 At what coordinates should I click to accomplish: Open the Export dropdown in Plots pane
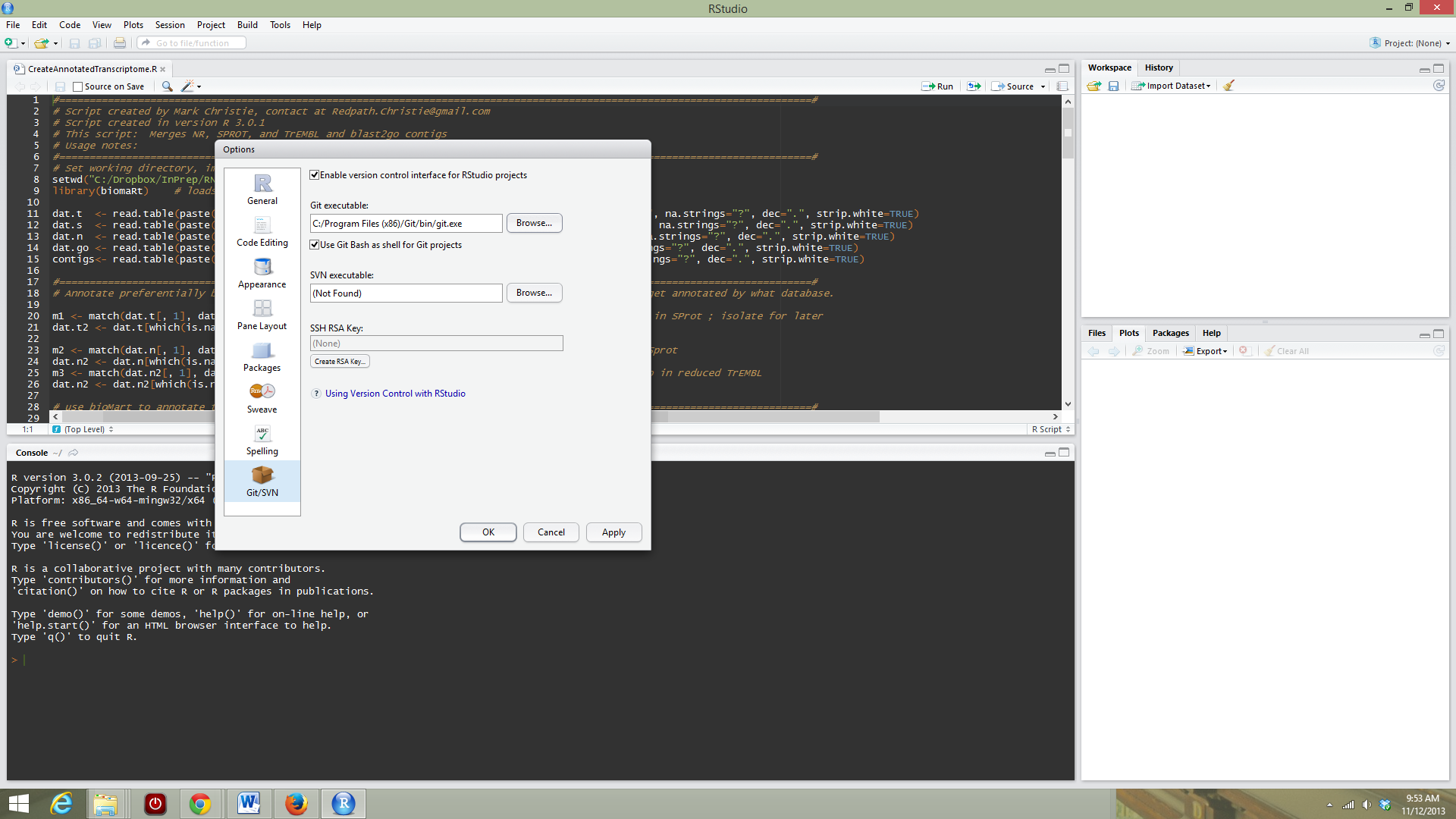tap(1205, 351)
